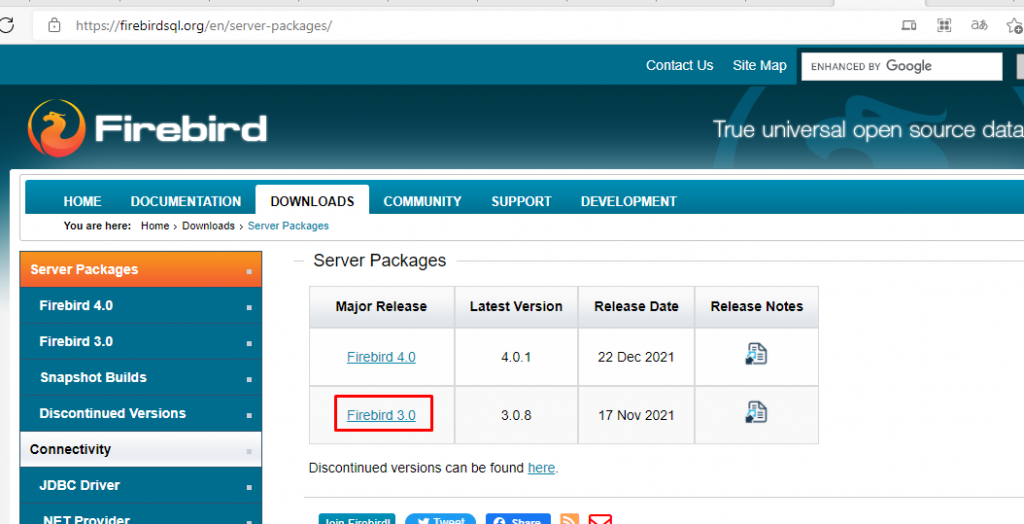Select JDBC Driver in the sidebar

pos(79,485)
